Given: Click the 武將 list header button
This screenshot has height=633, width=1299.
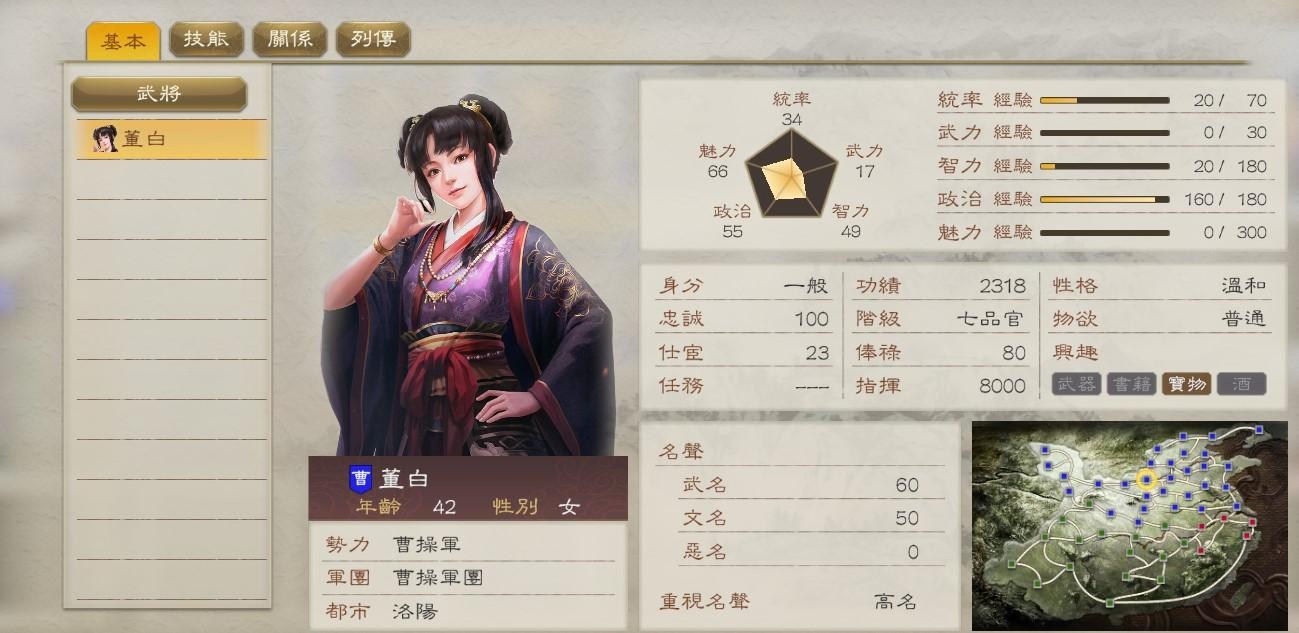Looking at the screenshot, I should pos(159,94).
